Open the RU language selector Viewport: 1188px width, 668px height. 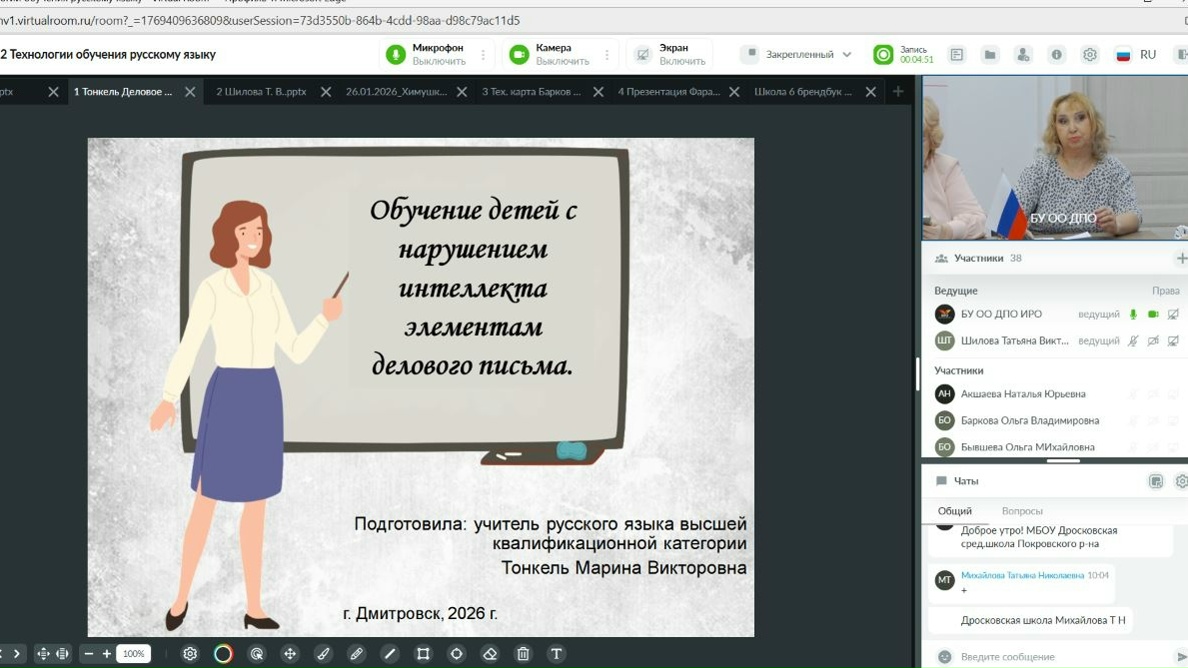pos(1136,55)
